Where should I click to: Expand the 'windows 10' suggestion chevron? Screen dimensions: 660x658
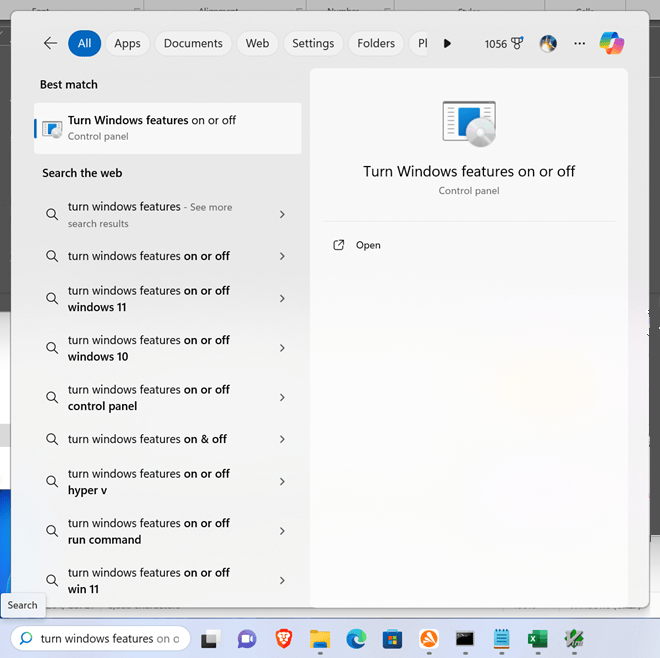coord(282,348)
